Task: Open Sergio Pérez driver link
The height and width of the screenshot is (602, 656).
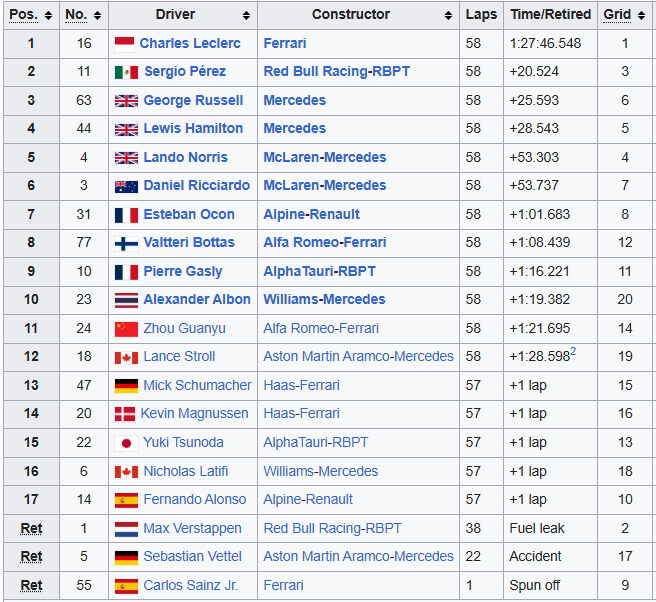Action: click(x=185, y=72)
